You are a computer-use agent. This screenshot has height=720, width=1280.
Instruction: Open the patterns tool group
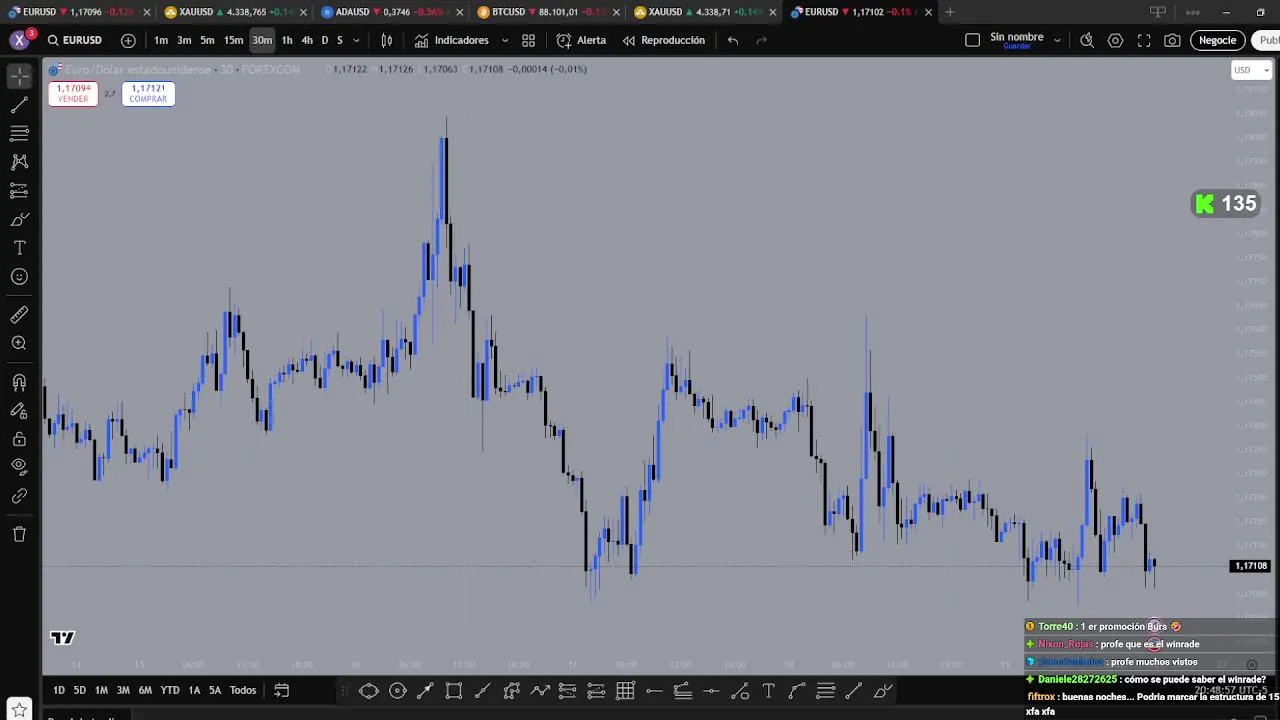coord(19,162)
